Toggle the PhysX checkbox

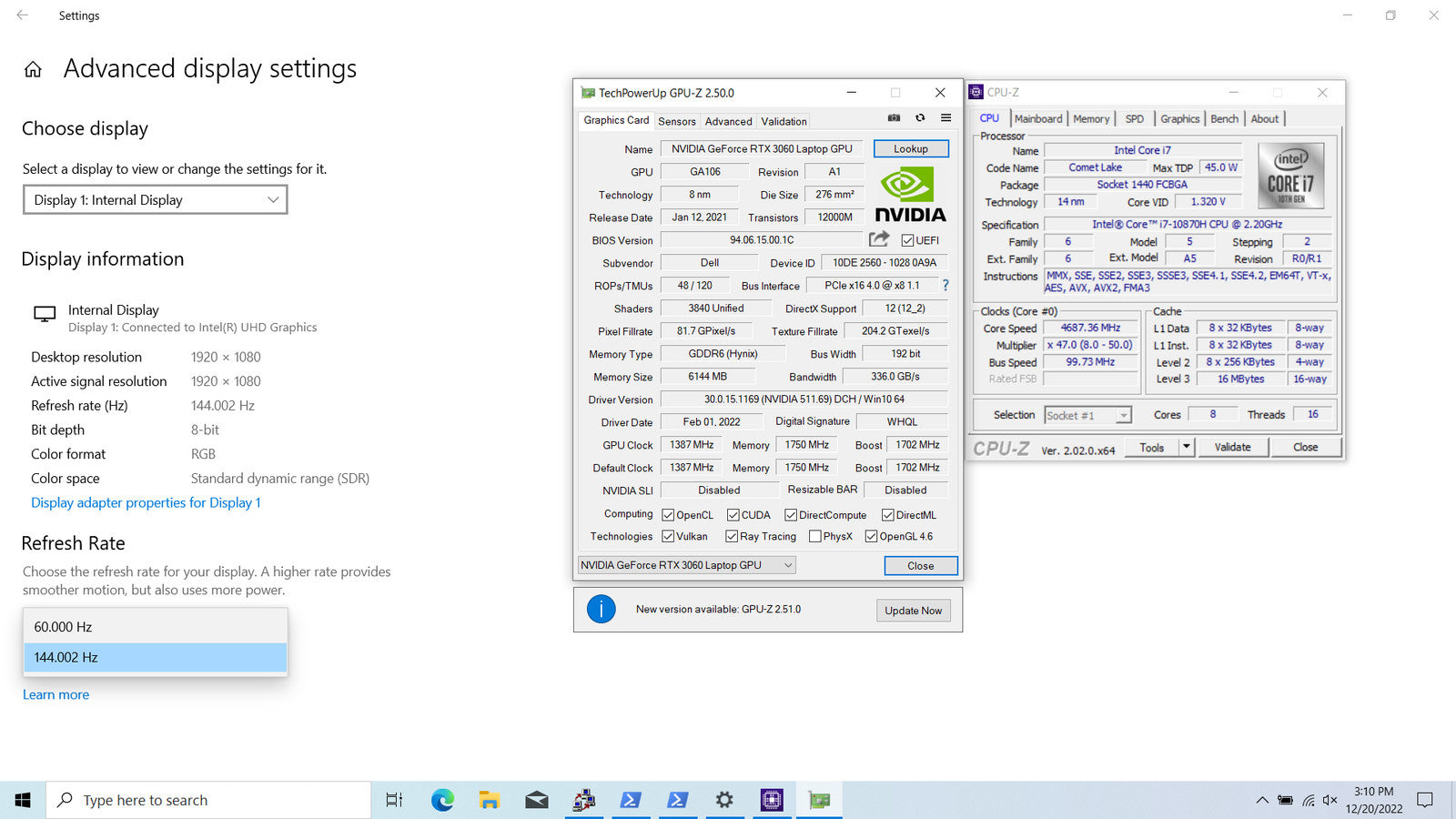coord(815,536)
